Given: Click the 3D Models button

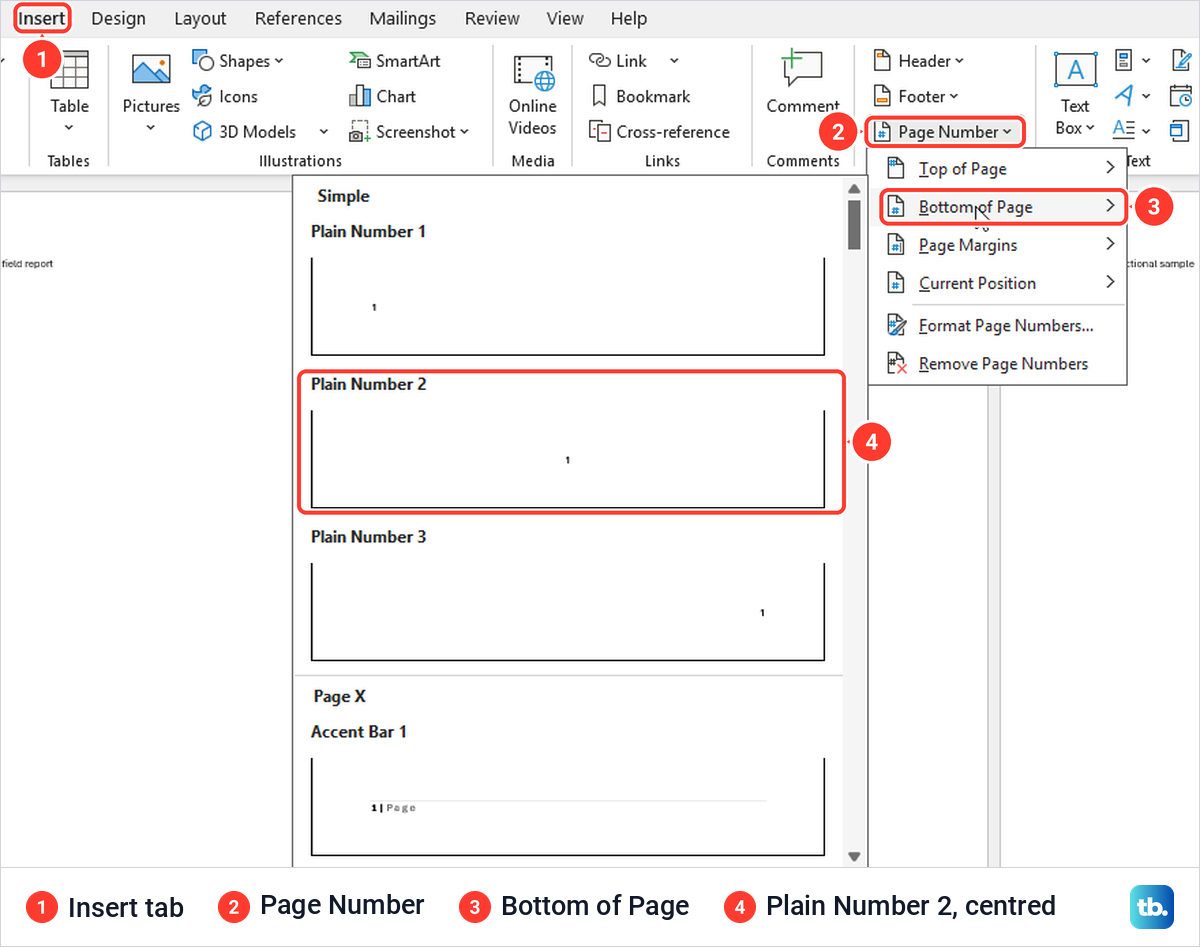Looking at the screenshot, I should 246,131.
